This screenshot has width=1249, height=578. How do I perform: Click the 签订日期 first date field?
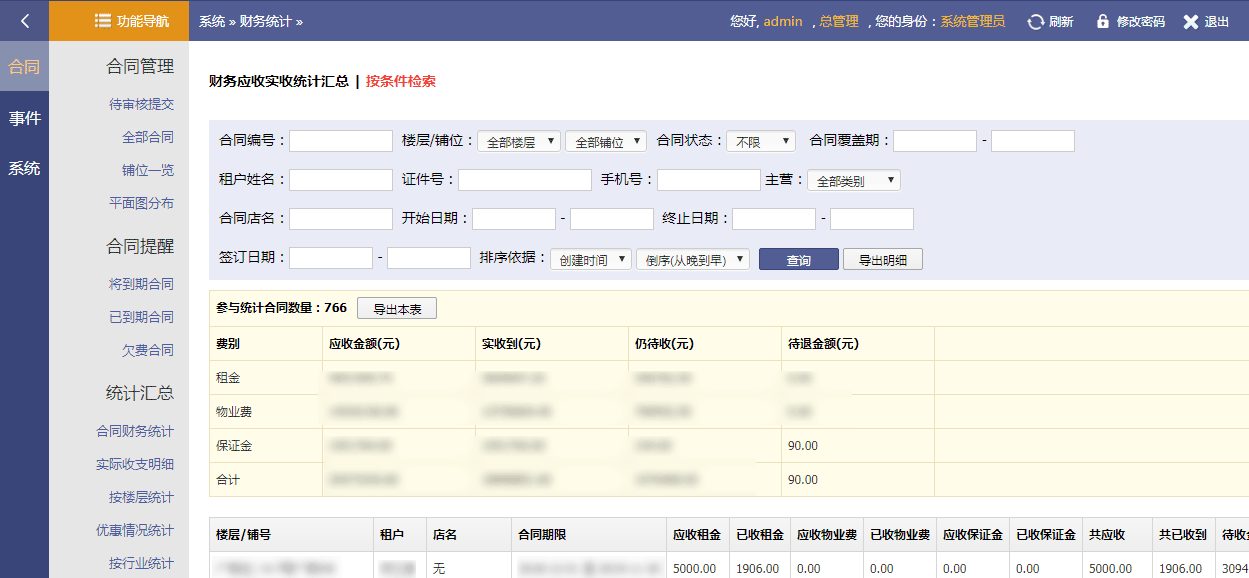pos(331,258)
